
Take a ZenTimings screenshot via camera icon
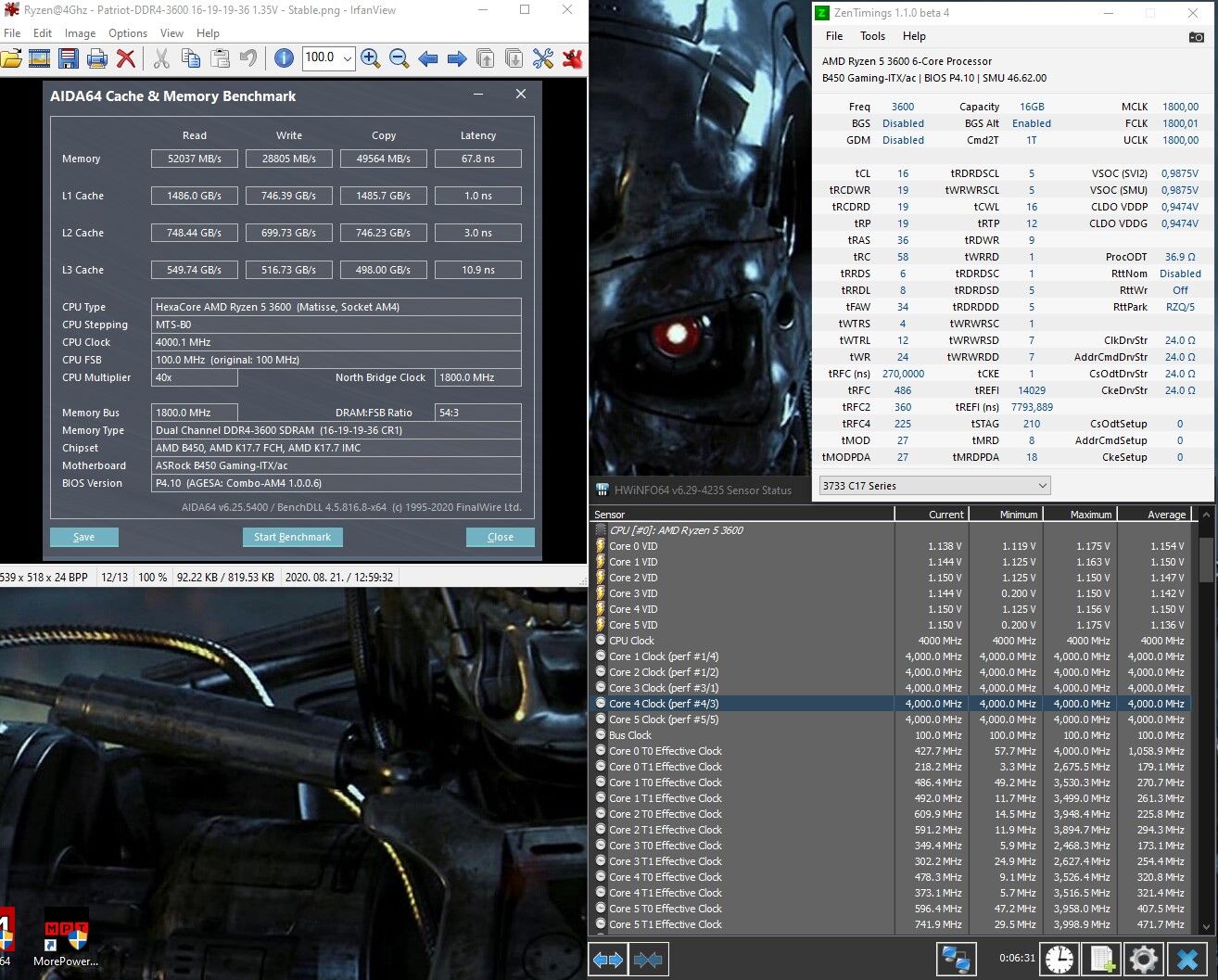point(1197,37)
